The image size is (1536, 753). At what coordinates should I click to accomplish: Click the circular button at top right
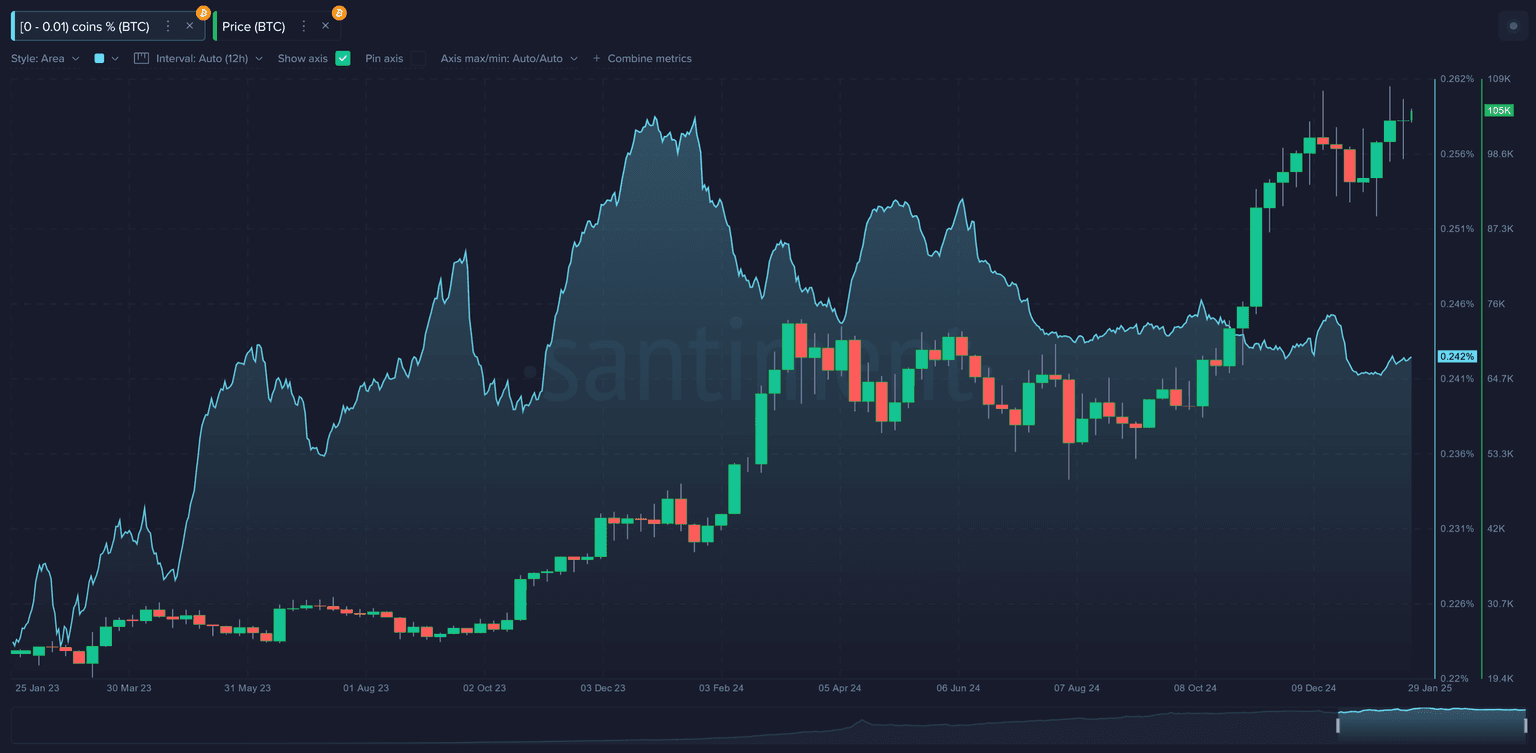coord(1512,26)
